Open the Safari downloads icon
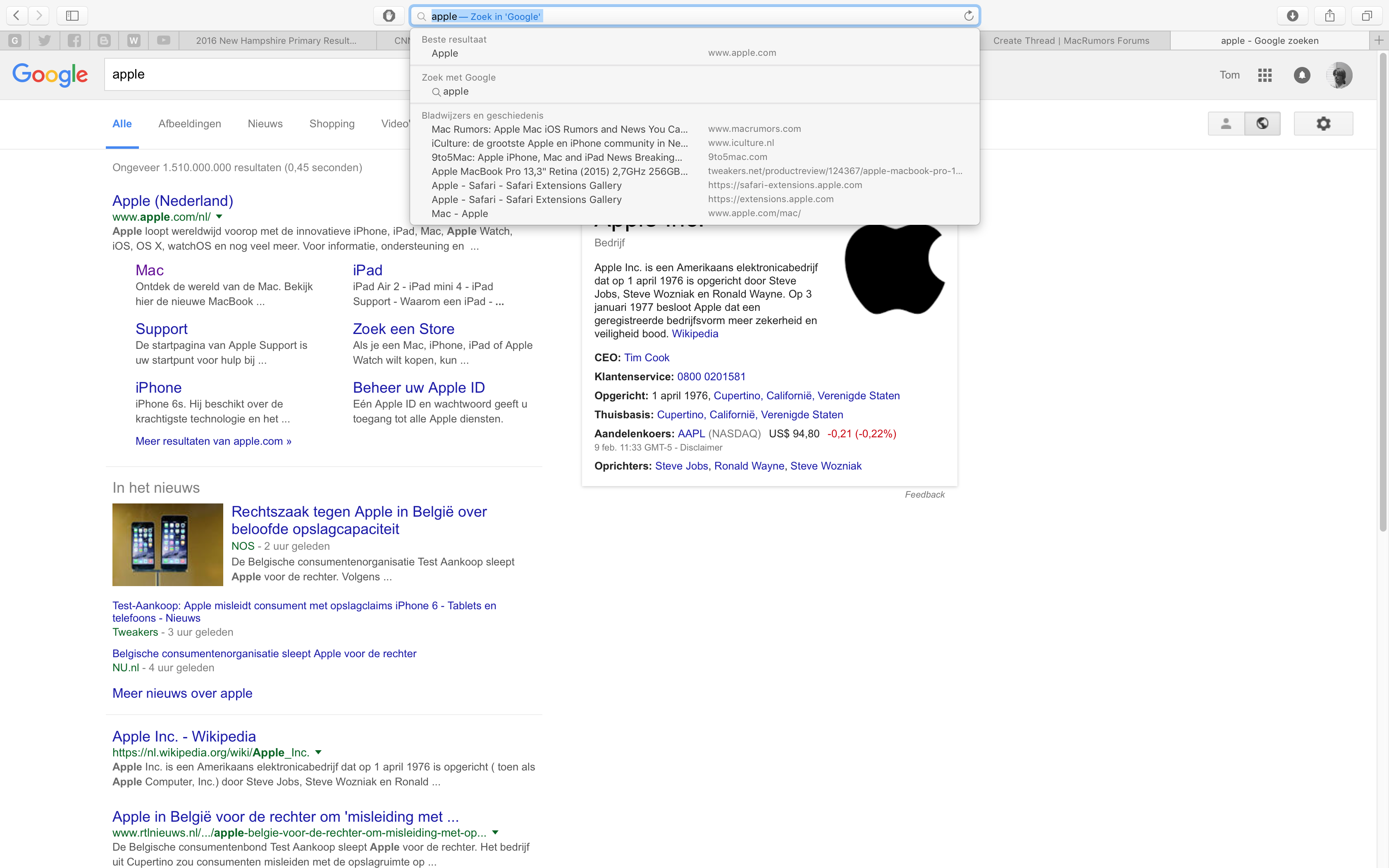1389x868 pixels. pos(1292,16)
